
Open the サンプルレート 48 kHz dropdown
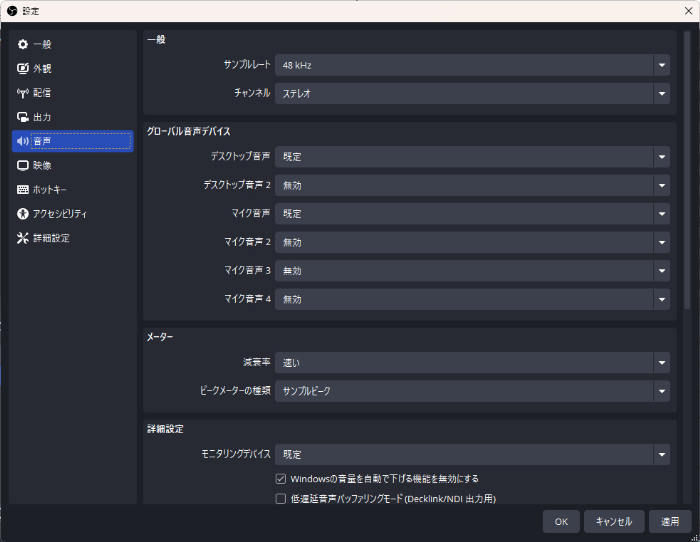coord(472,65)
